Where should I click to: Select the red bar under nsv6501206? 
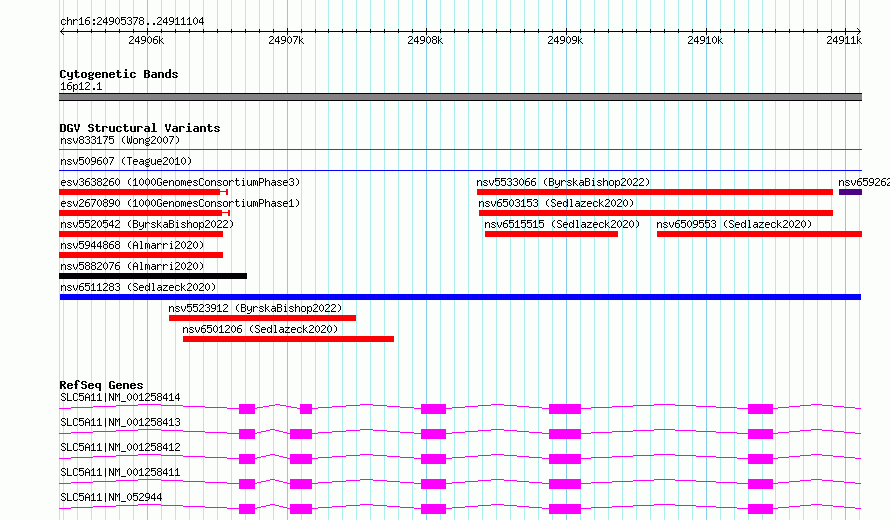[x=288, y=339]
